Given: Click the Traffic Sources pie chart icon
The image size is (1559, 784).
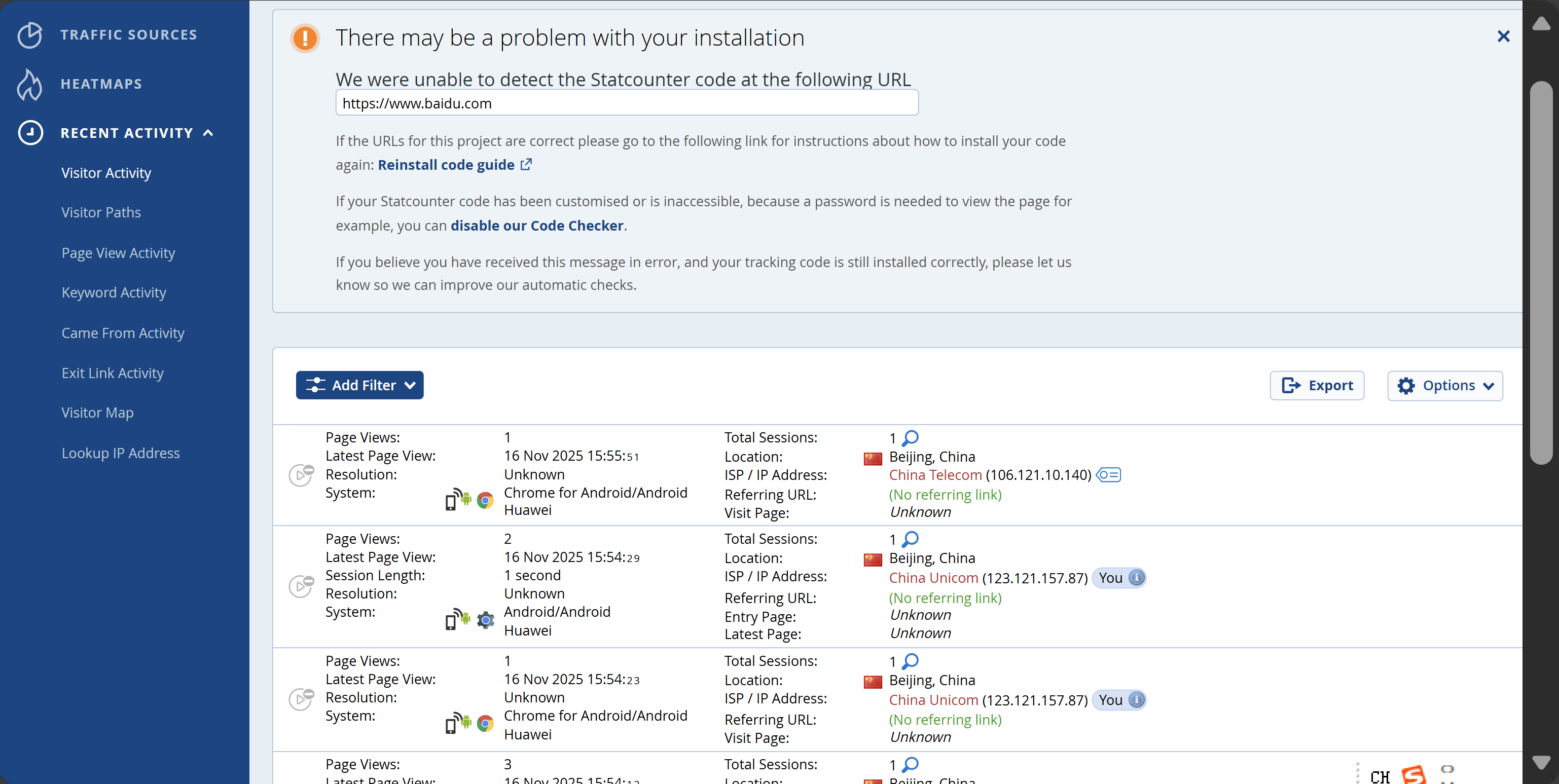Looking at the screenshot, I should pos(29,34).
